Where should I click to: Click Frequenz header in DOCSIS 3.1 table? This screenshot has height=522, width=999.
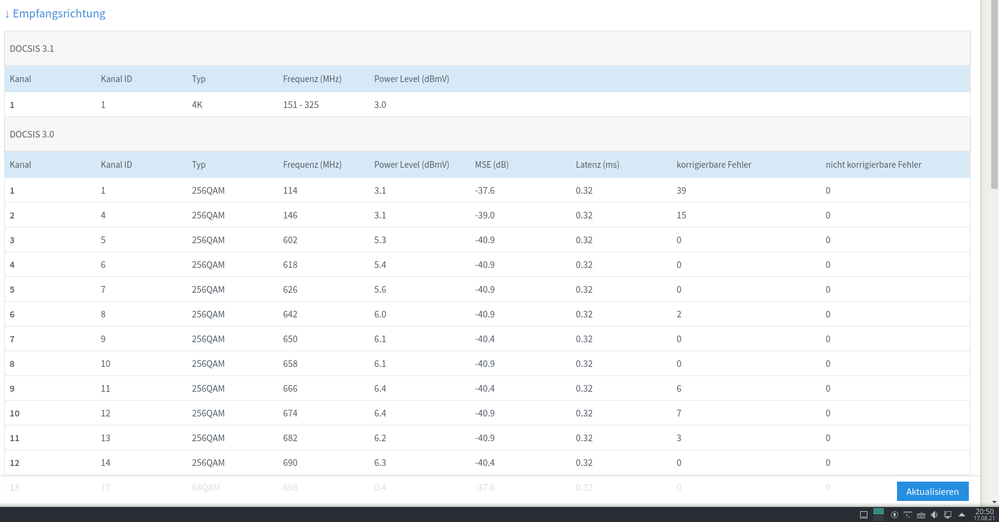point(312,79)
